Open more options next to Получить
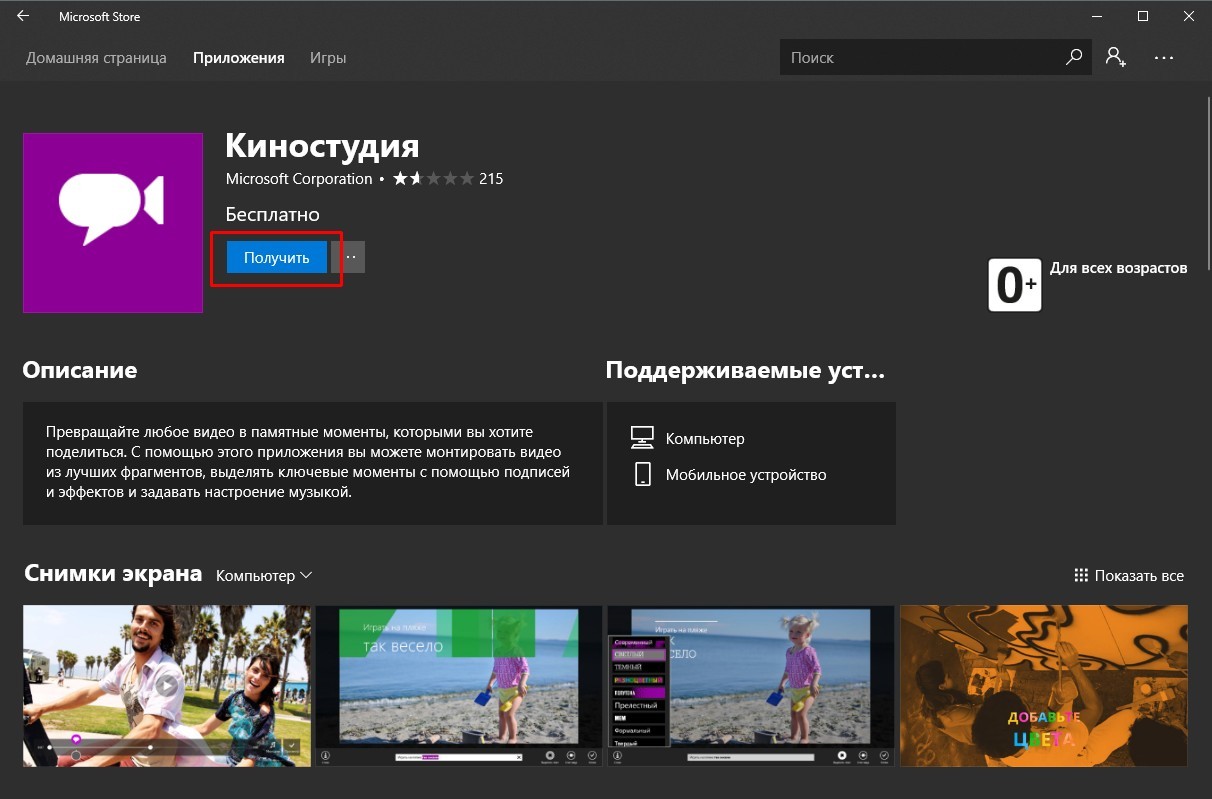 (x=349, y=257)
